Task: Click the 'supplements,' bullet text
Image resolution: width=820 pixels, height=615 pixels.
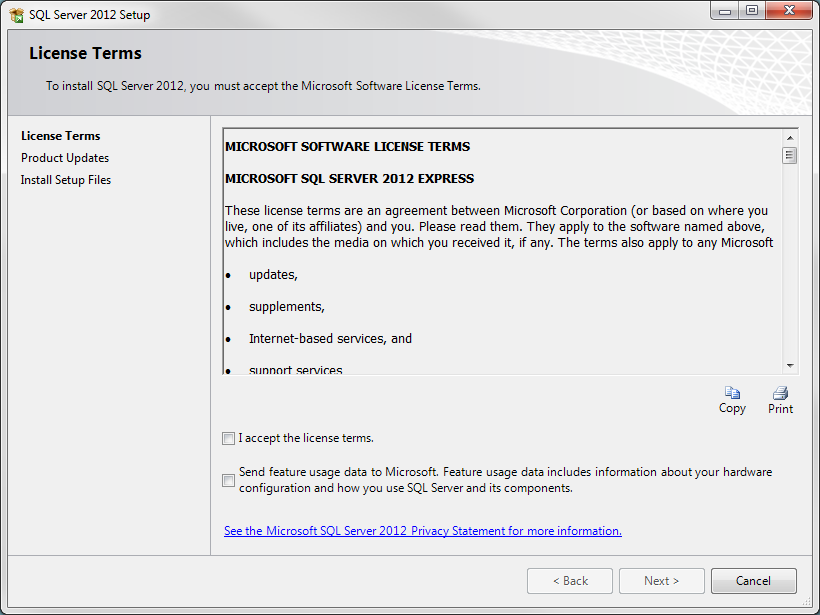Action: tap(287, 306)
